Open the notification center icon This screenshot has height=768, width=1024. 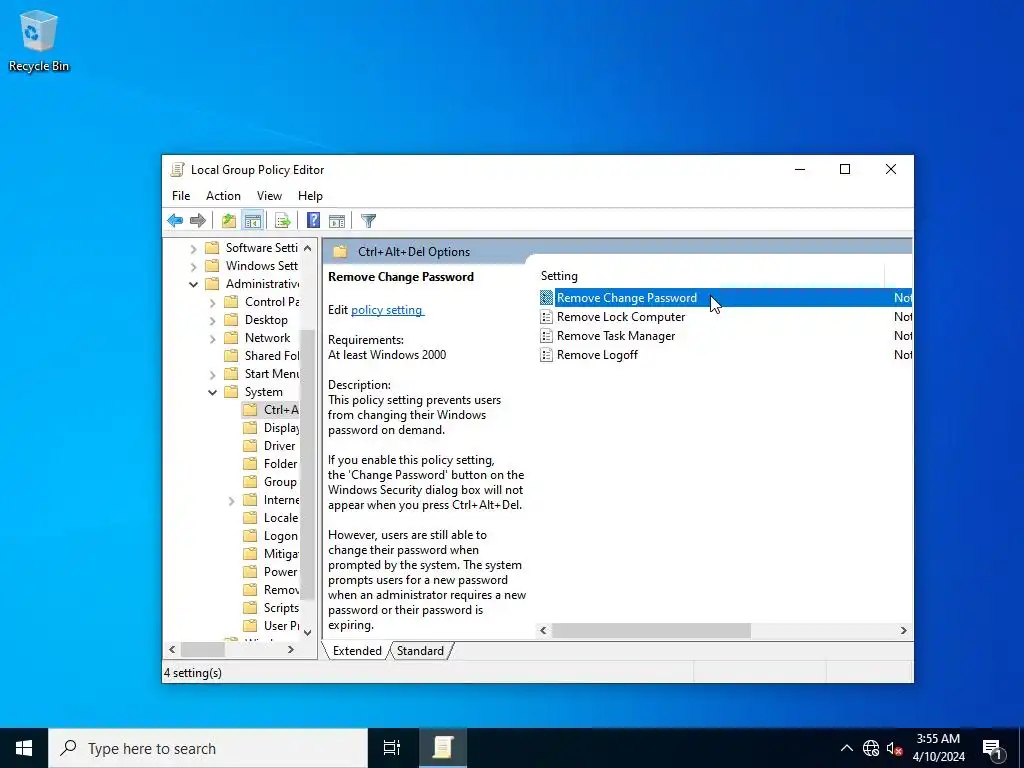(x=993, y=748)
